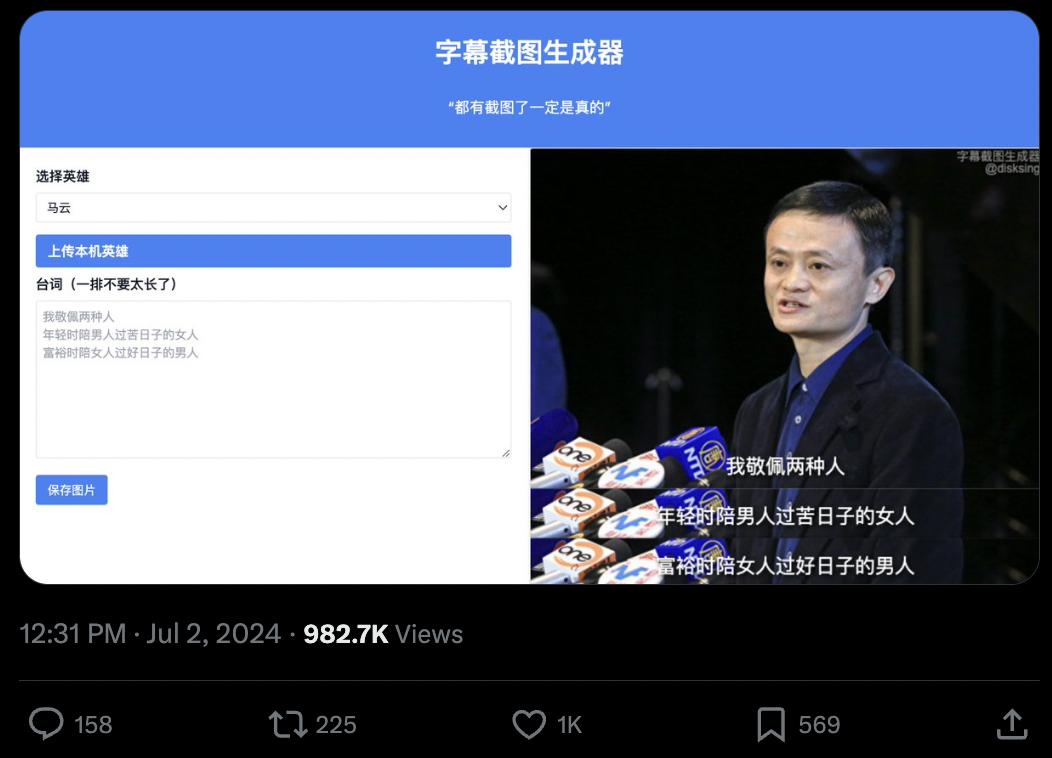This screenshot has height=758, width=1052.
Task: Click the @disksing watermark on image
Action: coord(1012,169)
